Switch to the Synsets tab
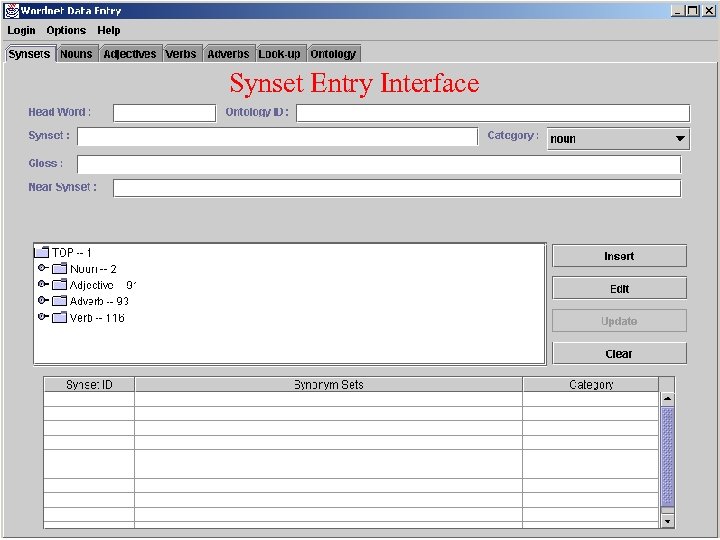Image resolution: width=720 pixels, height=540 pixels. point(29,54)
